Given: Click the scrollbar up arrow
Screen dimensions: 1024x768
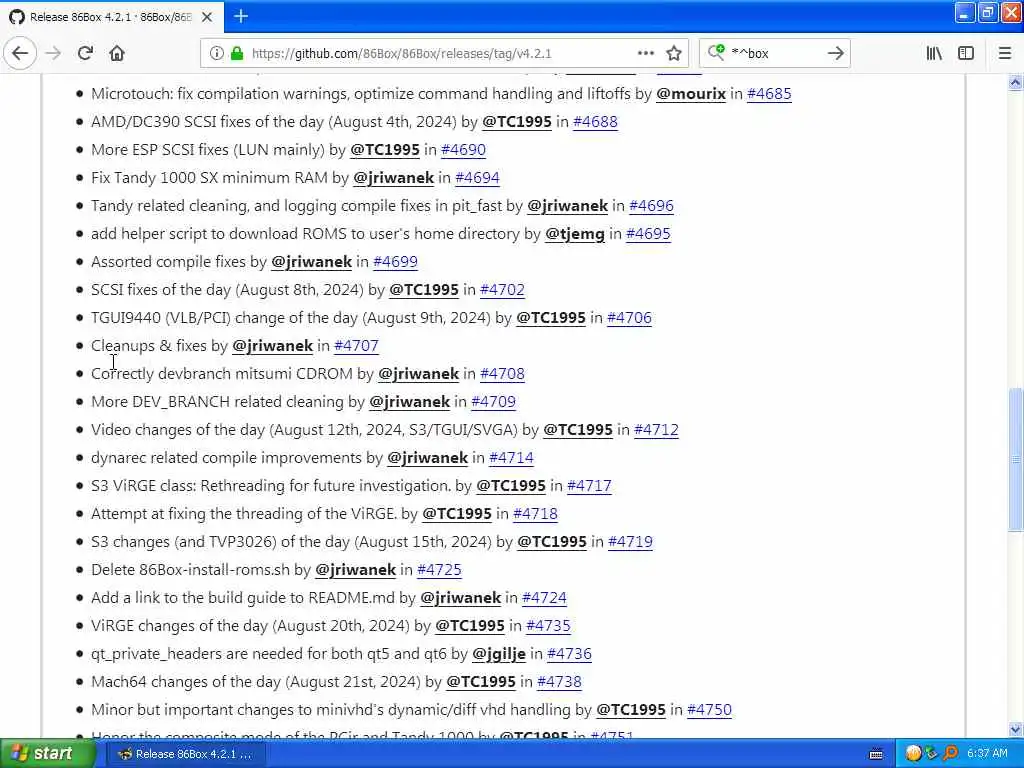Looking at the screenshot, I should [x=1015, y=82].
